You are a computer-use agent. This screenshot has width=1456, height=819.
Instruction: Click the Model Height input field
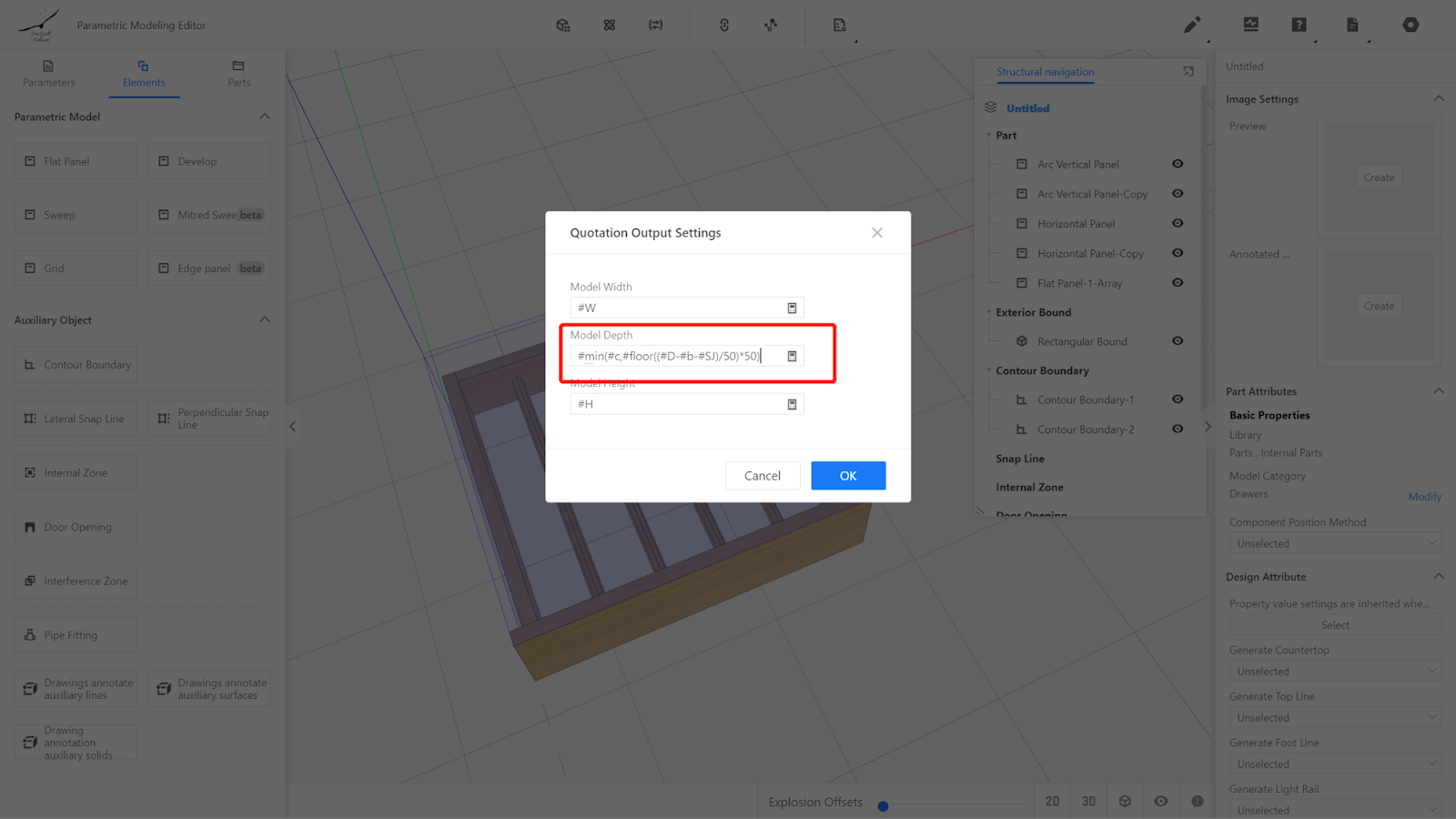(x=678, y=405)
